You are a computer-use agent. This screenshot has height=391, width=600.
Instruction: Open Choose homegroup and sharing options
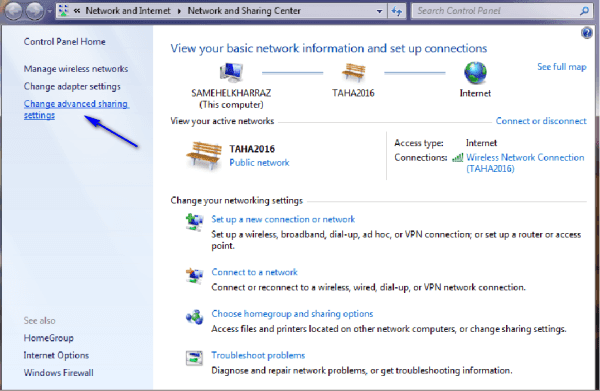[x=292, y=314]
